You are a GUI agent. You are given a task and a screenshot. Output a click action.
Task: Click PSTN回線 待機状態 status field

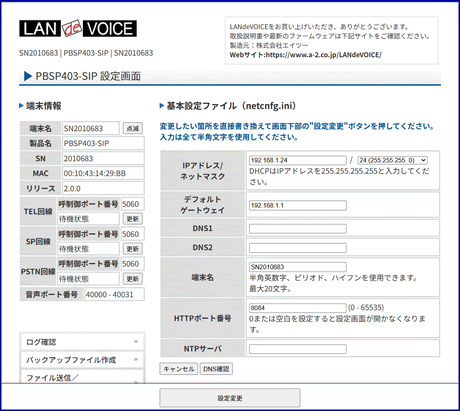pyautogui.click(x=88, y=279)
